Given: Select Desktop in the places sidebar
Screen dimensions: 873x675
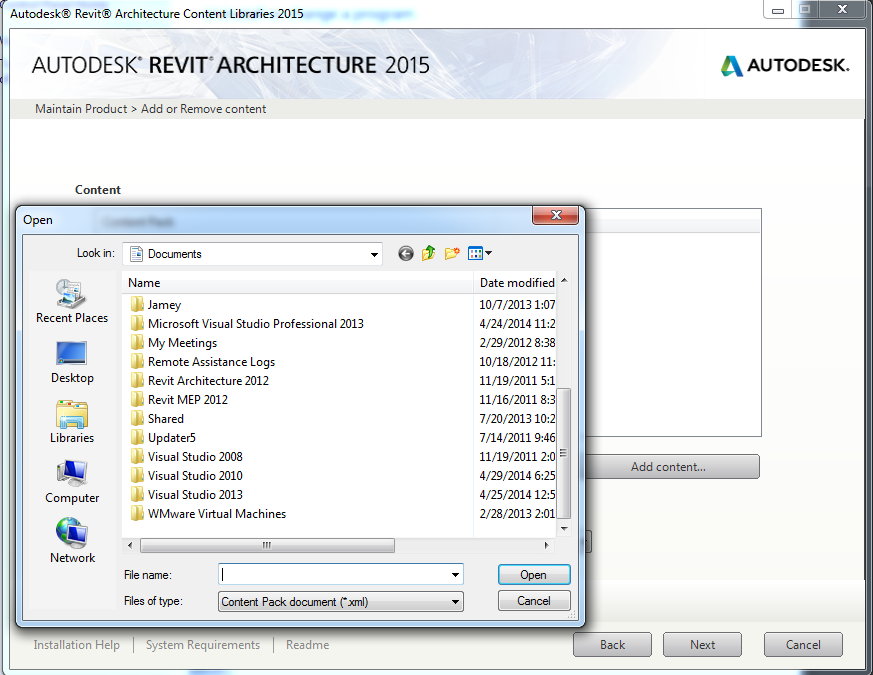Looking at the screenshot, I should click(x=72, y=361).
